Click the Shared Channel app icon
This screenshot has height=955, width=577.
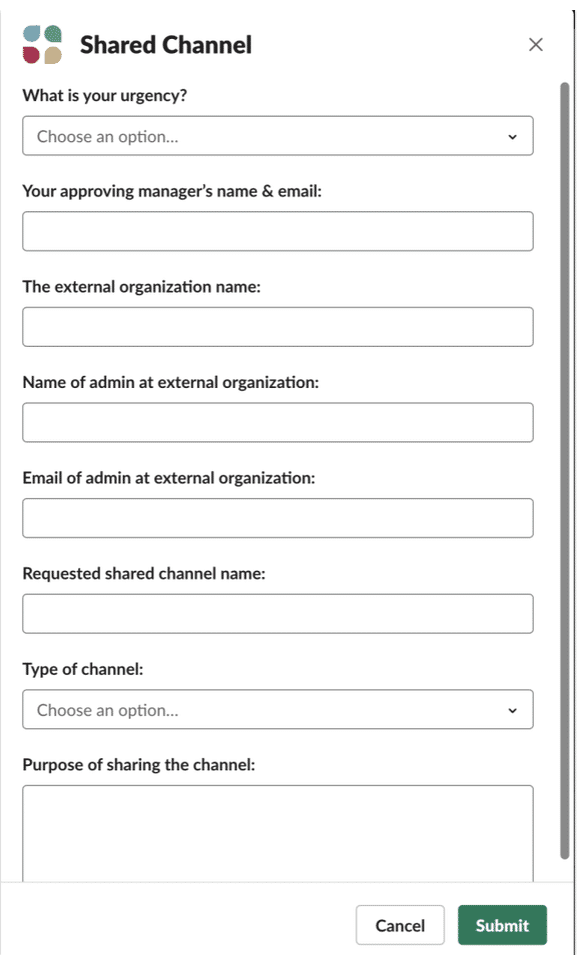(x=43, y=44)
